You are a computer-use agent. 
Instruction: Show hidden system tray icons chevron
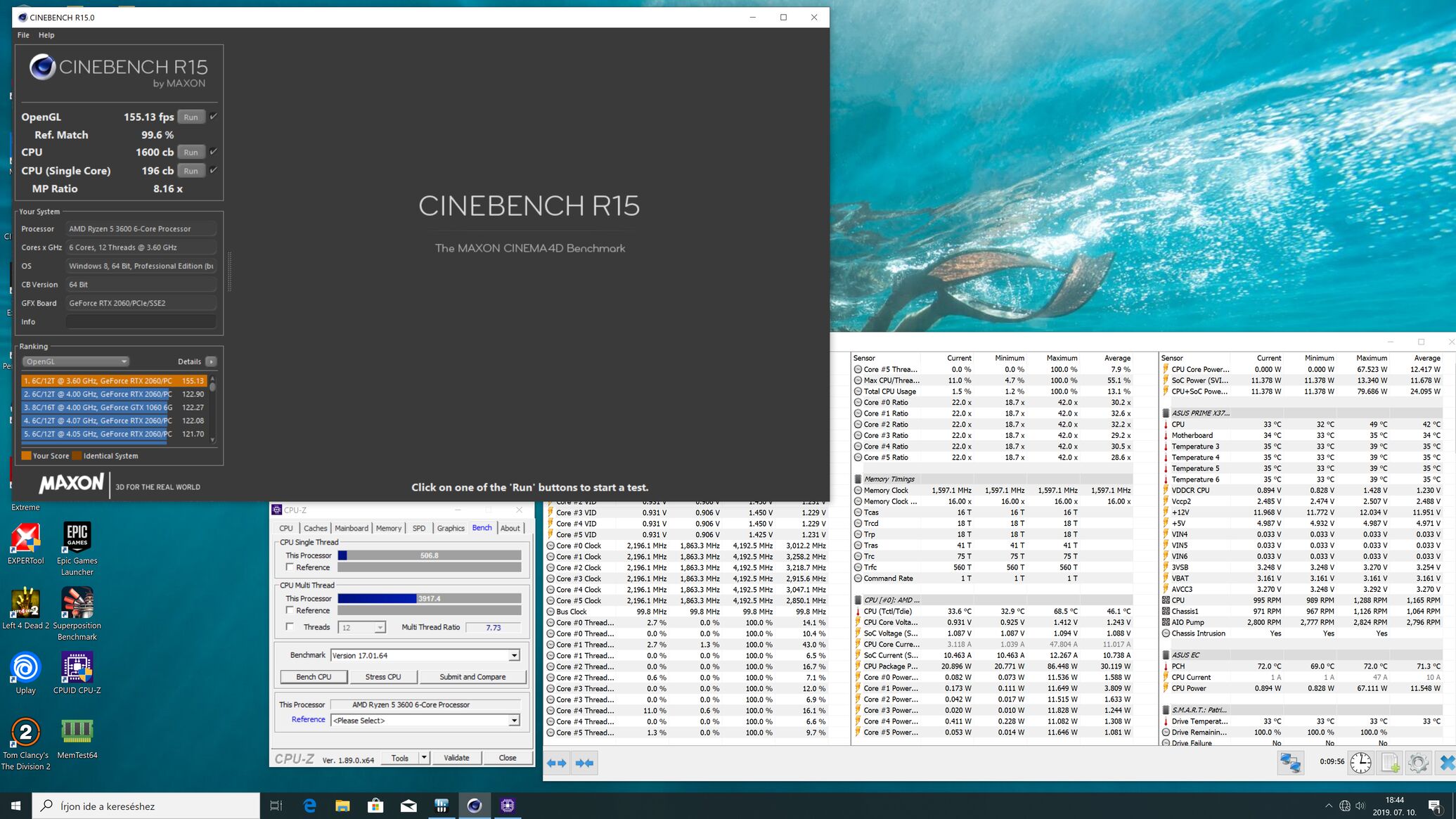coord(1328,806)
